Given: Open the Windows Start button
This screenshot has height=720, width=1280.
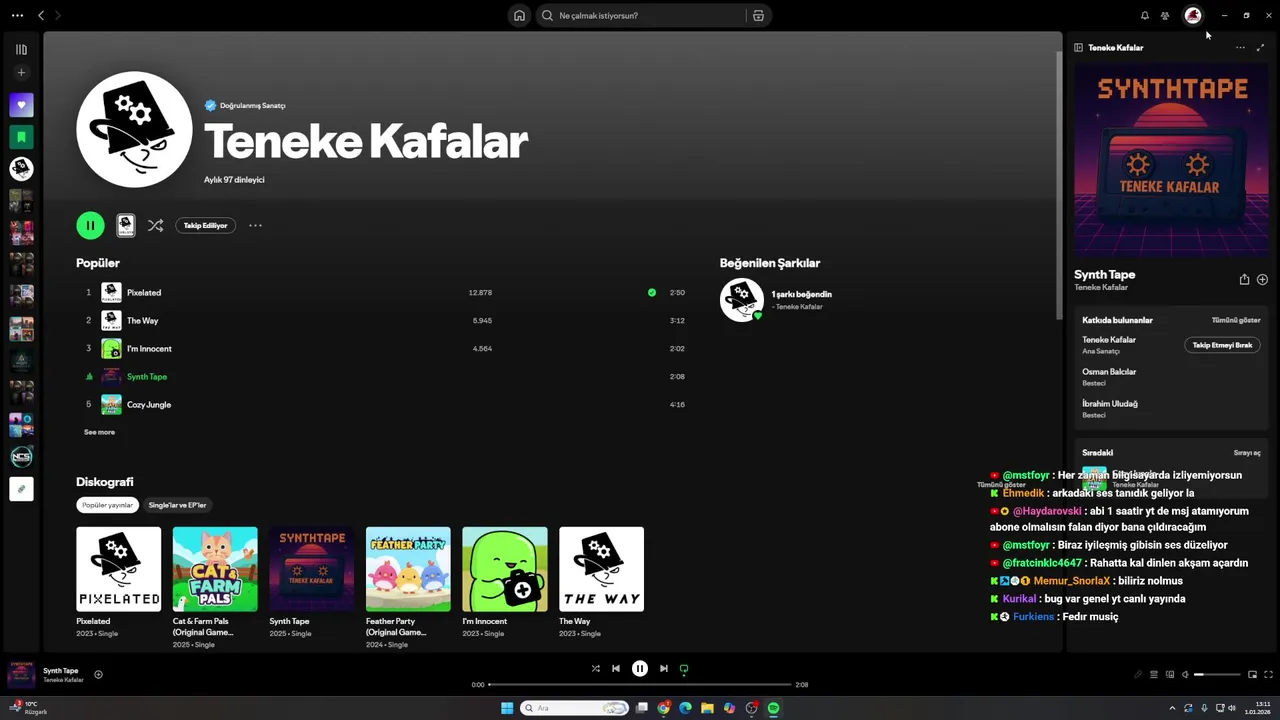Looking at the screenshot, I should [x=507, y=708].
